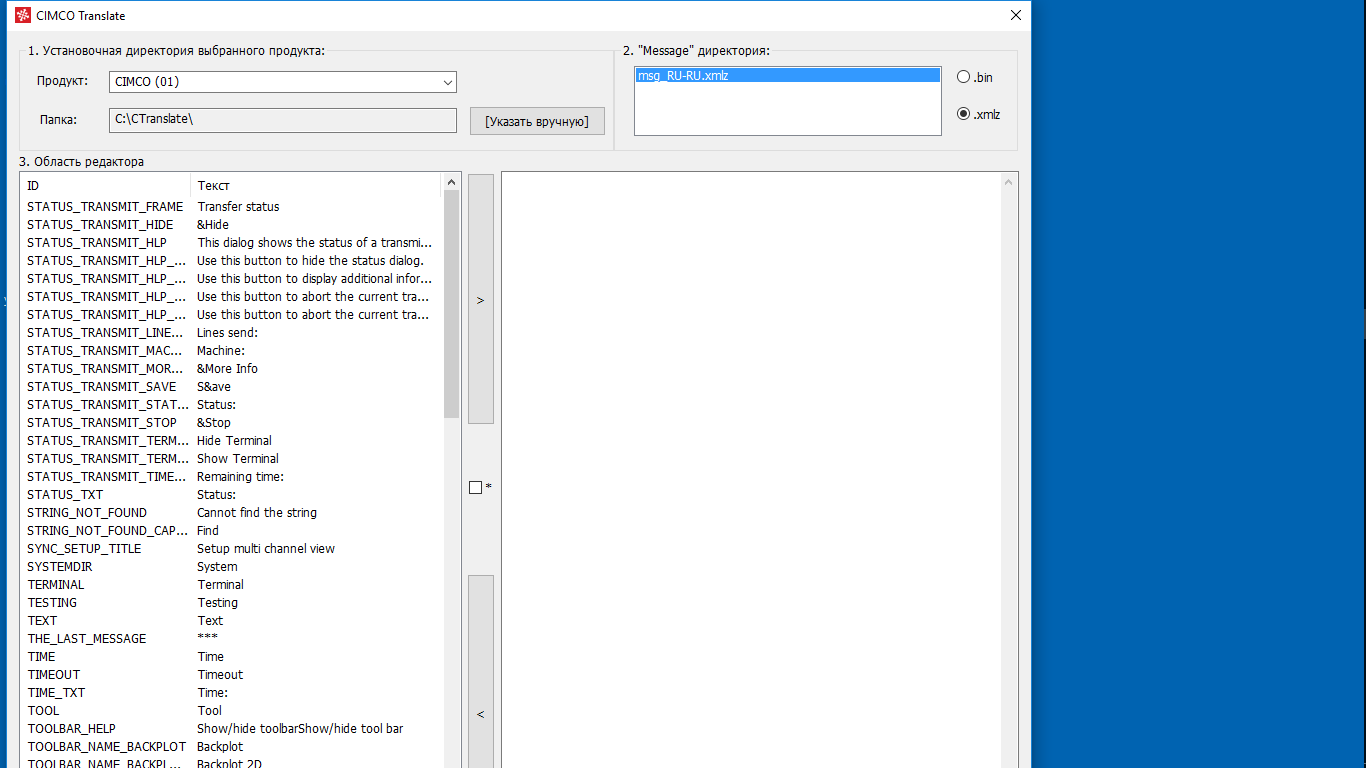Screen dimensions: 1366x768
Task: Choose the .bin radio button
Action: (964, 77)
